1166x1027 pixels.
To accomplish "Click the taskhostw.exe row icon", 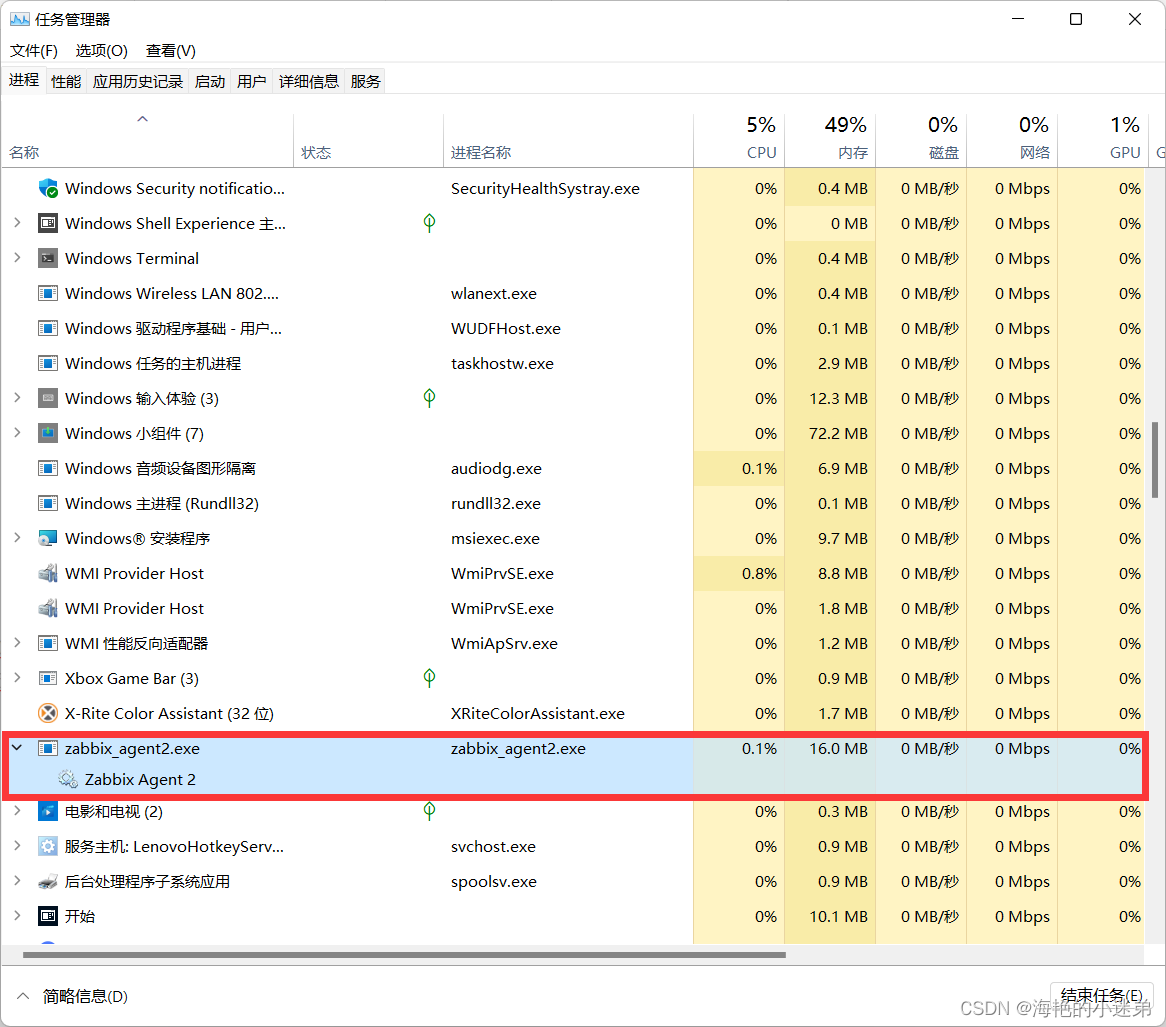I will click(48, 363).
